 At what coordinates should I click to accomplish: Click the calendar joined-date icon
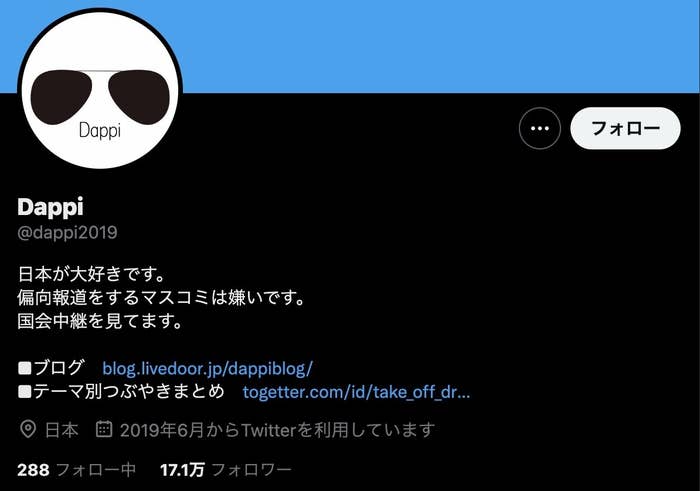pos(104,429)
